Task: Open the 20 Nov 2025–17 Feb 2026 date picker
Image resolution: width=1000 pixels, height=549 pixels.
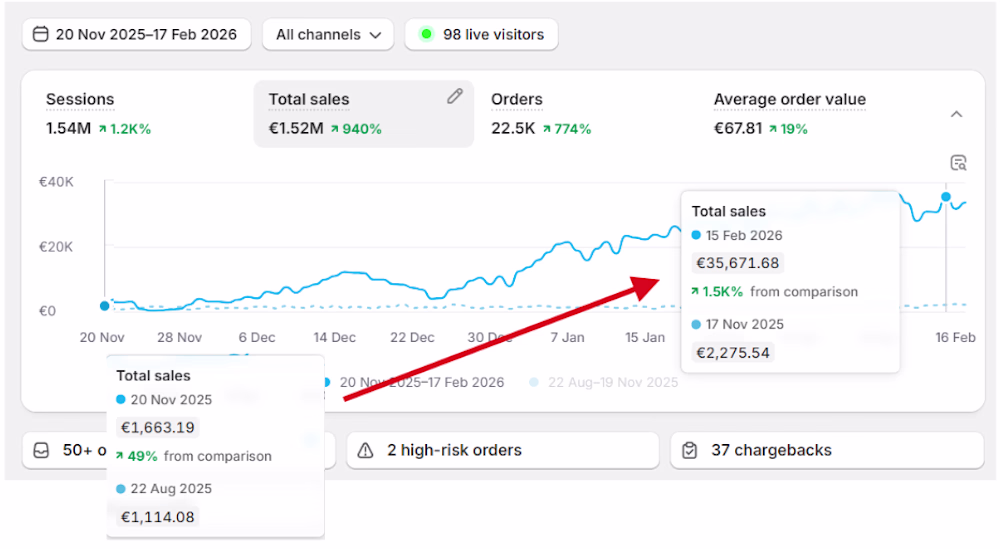Action: pos(136,34)
